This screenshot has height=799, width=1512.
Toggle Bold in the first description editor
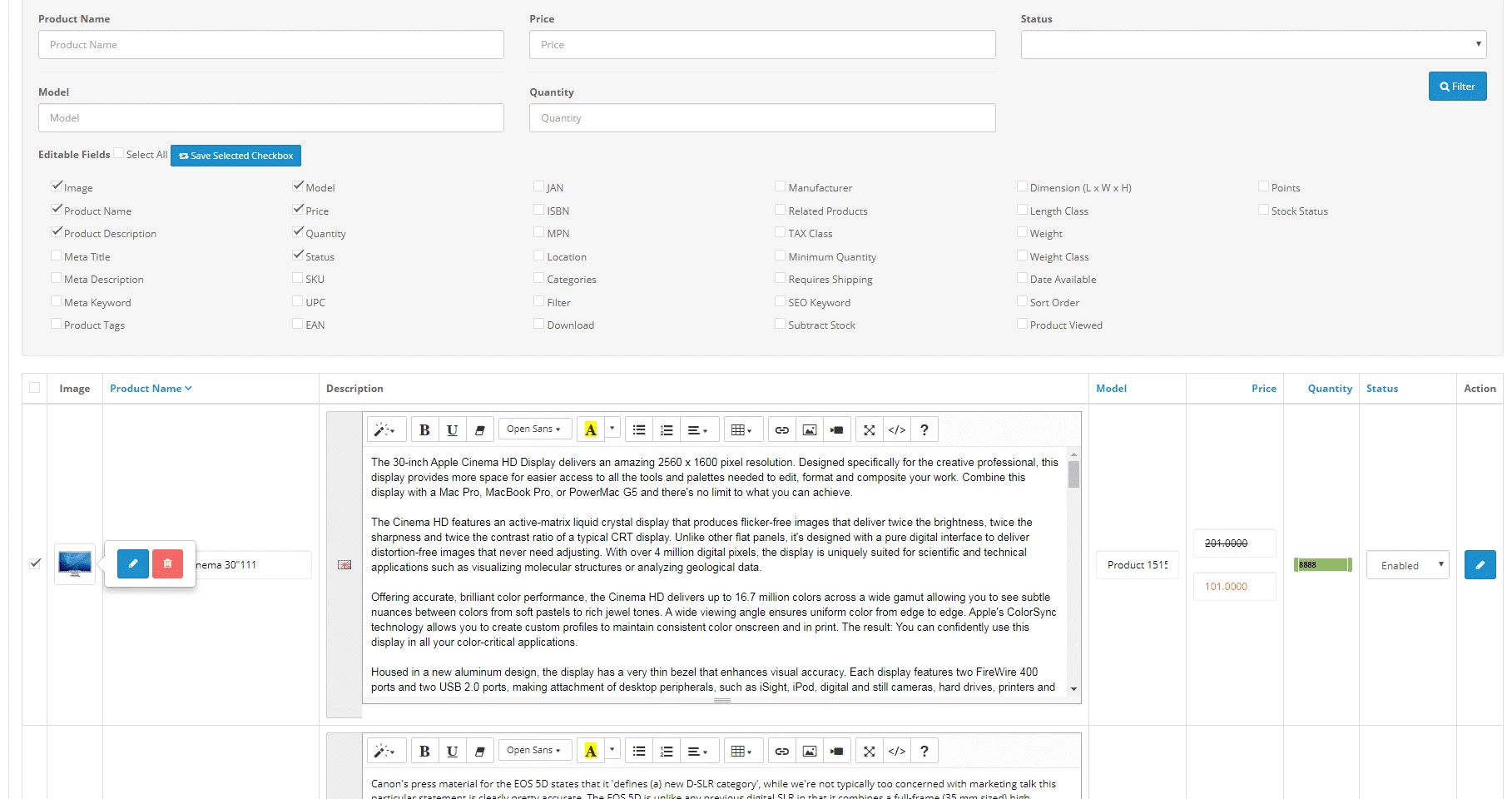424,429
